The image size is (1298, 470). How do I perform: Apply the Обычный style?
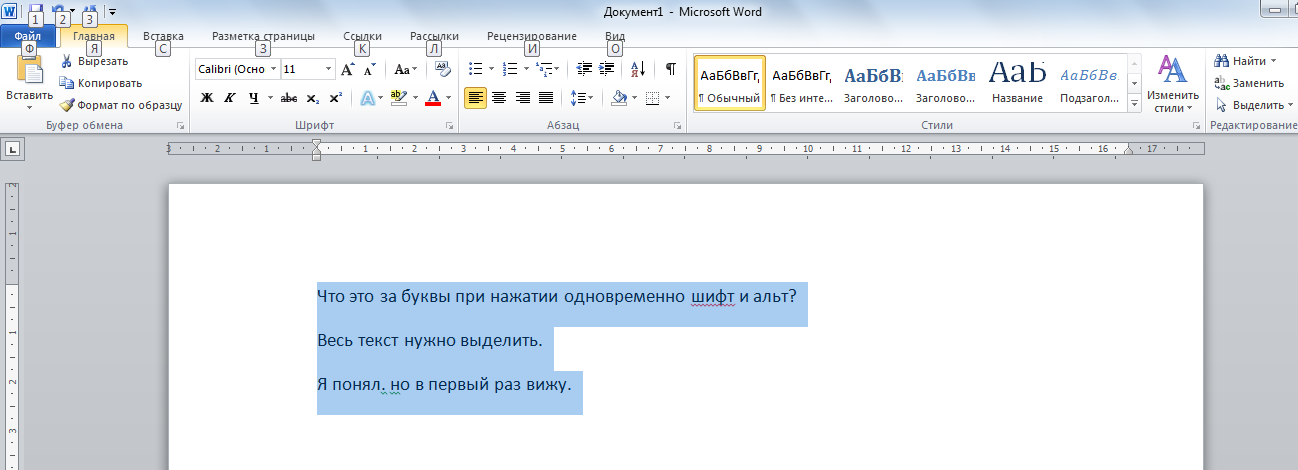(729, 83)
